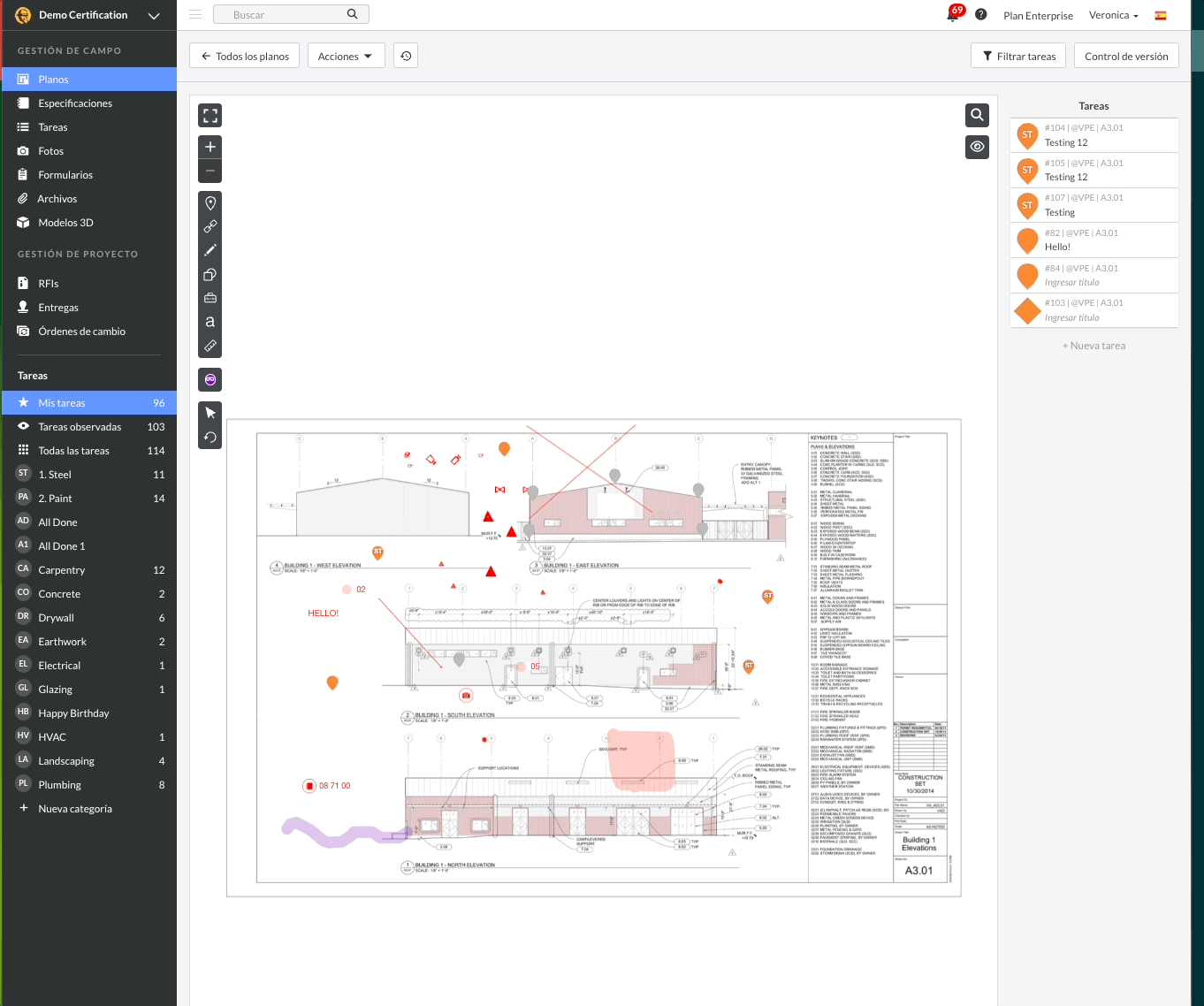
Task: Collapse the sidebar with hamburger icon
Action: pos(195,14)
